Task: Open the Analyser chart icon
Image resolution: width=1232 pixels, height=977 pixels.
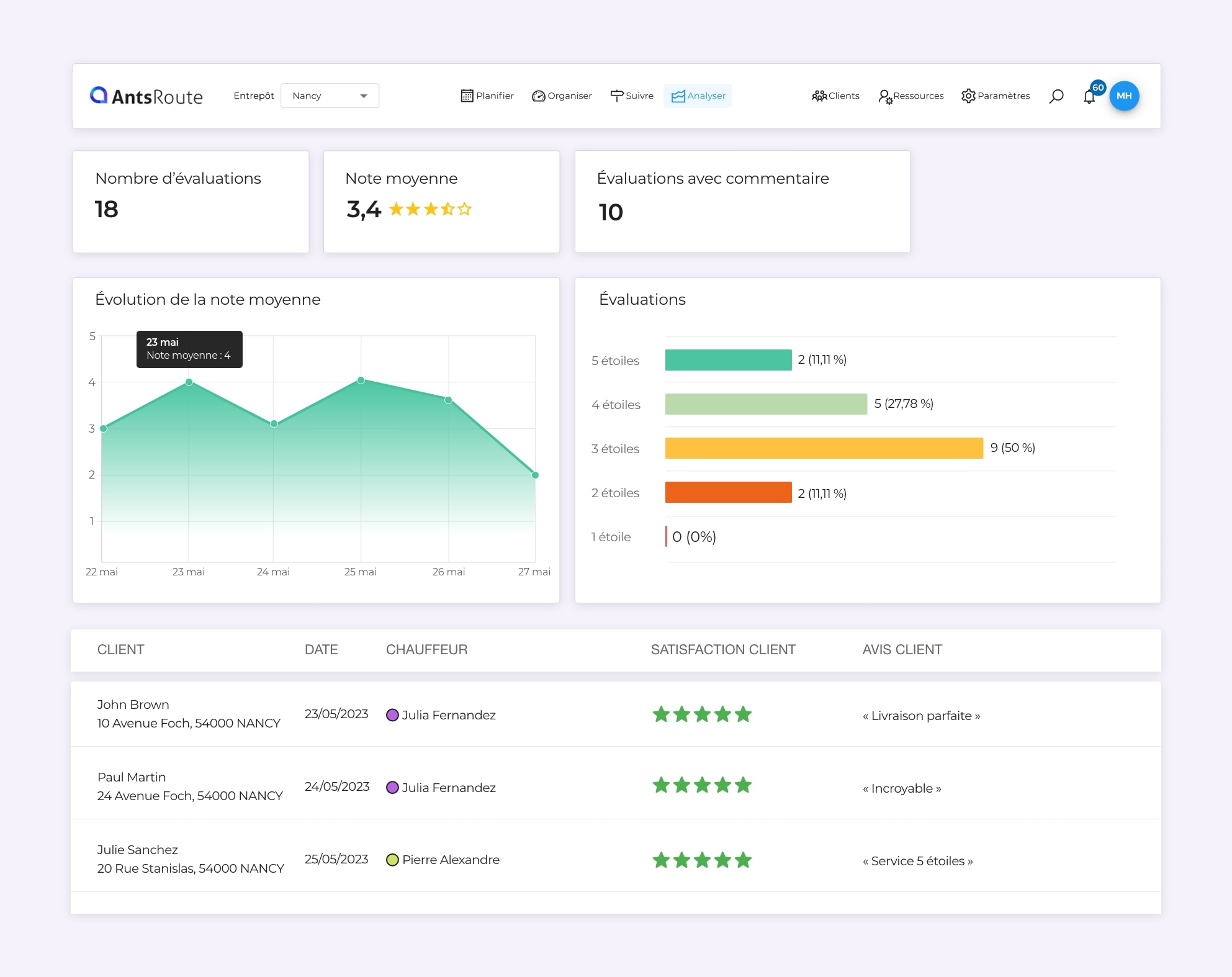Action: 678,96
